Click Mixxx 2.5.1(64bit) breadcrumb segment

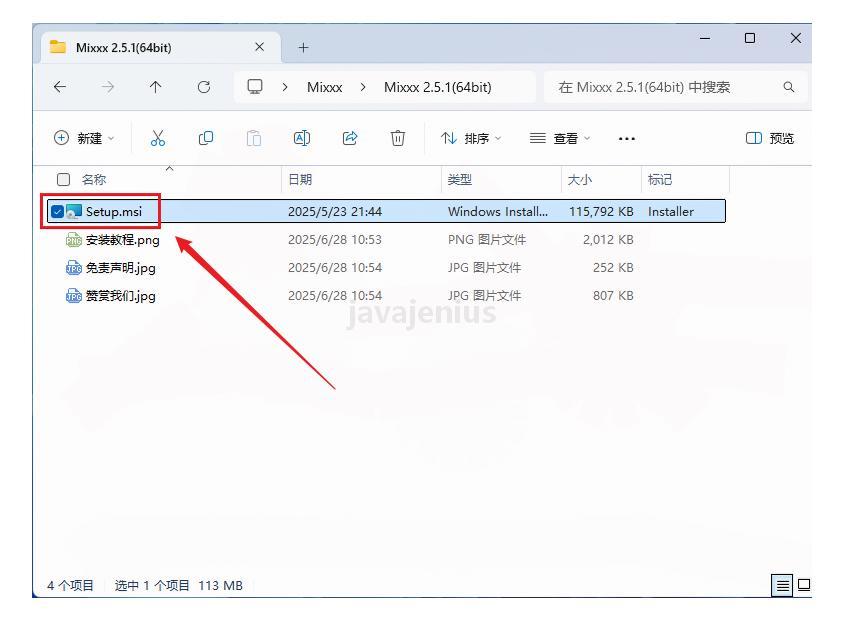click(438, 87)
